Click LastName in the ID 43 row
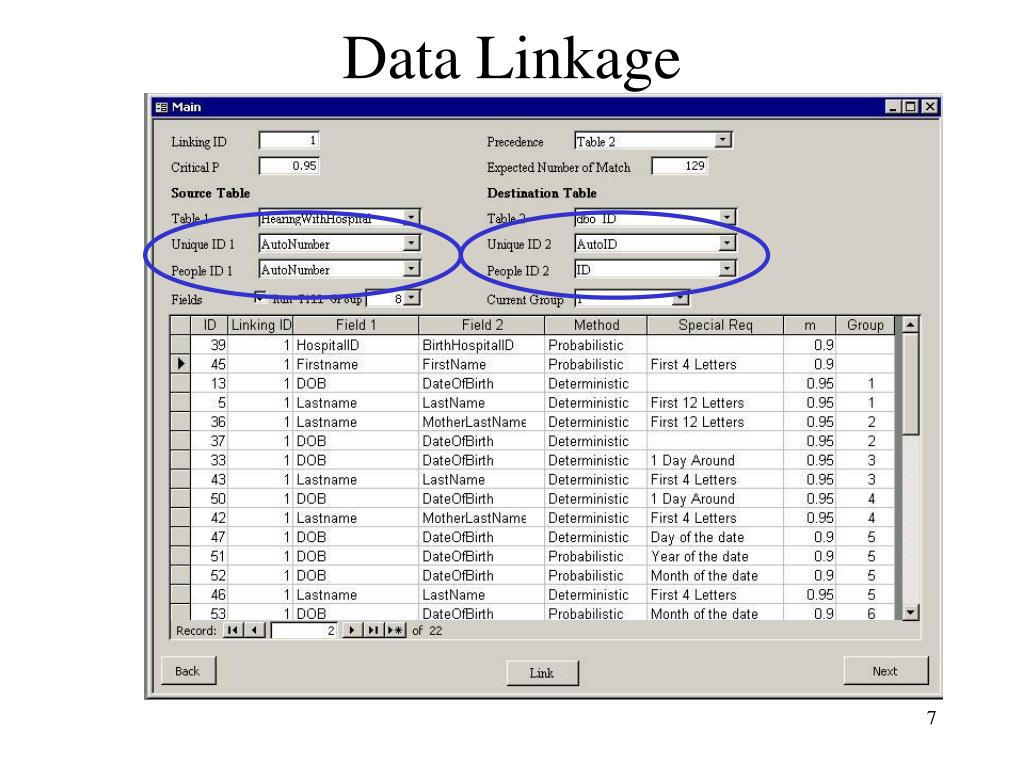This screenshot has height=768, width=1024. [x=482, y=479]
